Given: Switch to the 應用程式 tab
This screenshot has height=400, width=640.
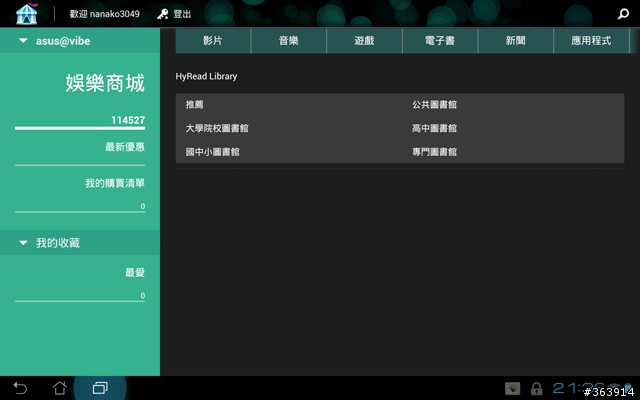Looking at the screenshot, I should (591, 40).
